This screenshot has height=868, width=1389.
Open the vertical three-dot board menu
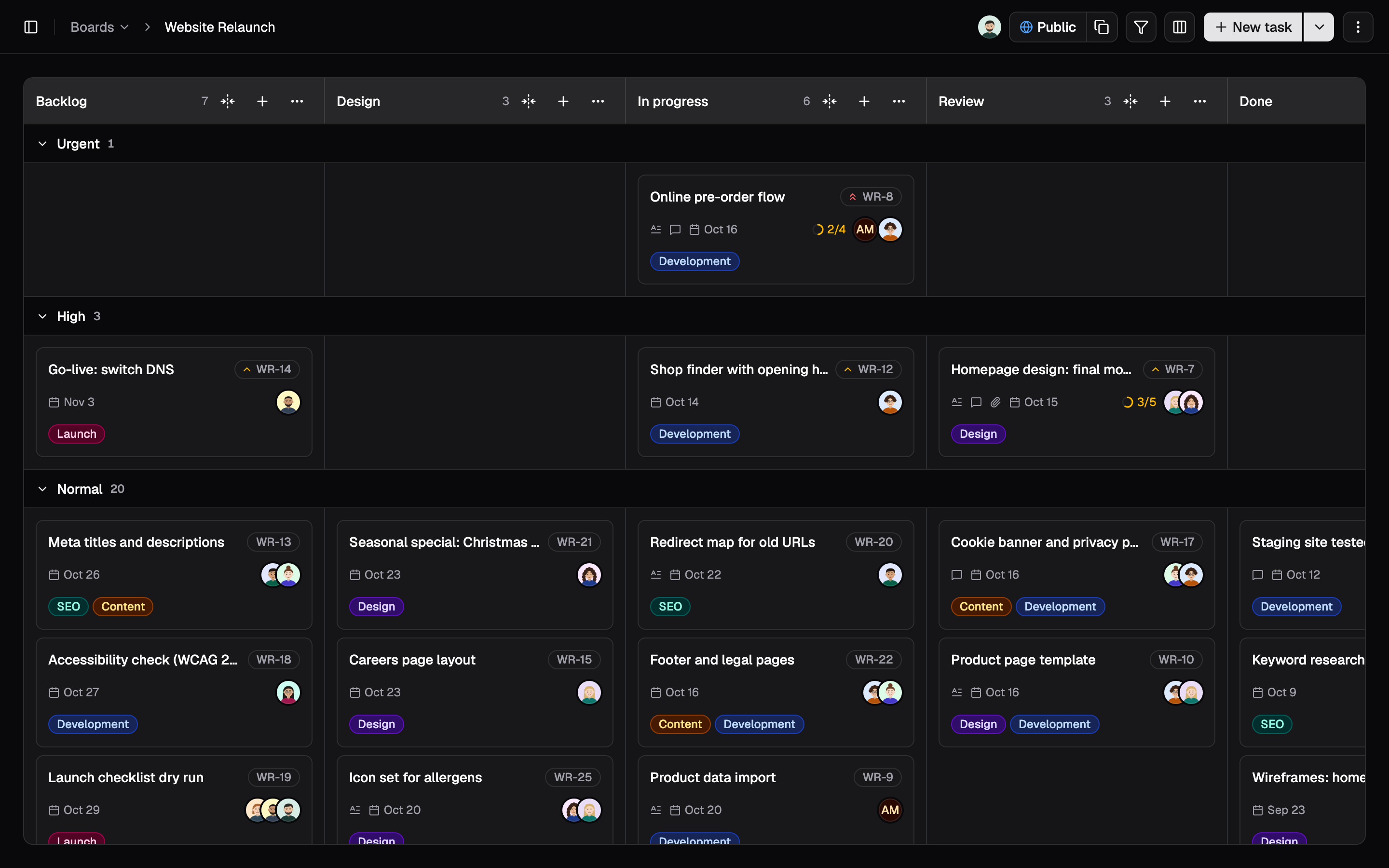point(1358,27)
